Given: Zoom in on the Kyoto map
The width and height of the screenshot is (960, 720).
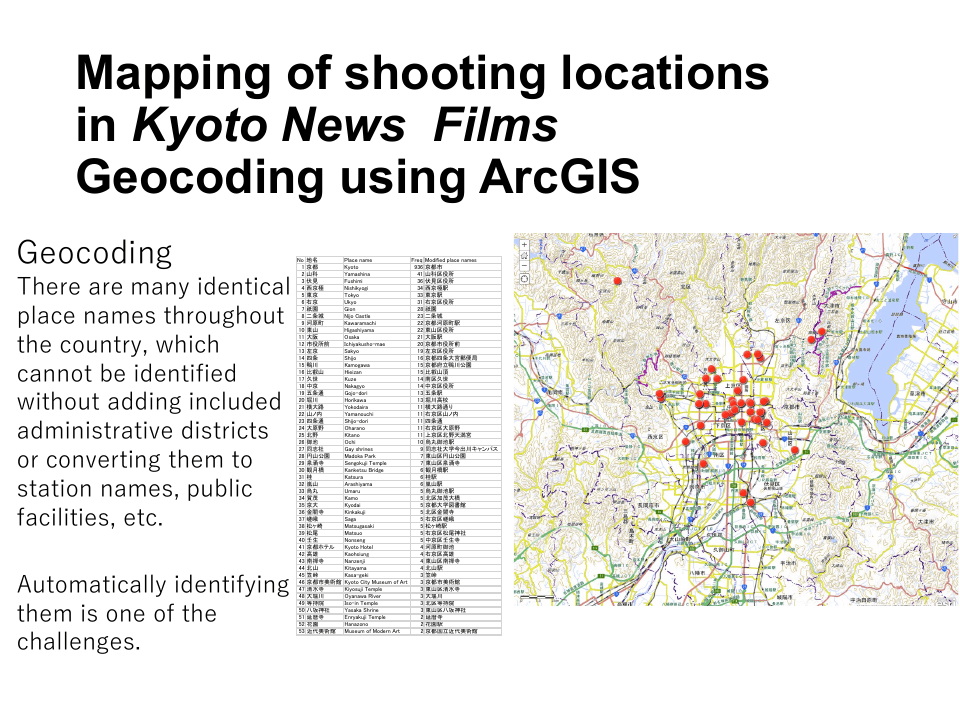Looking at the screenshot, I should click(x=524, y=245).
